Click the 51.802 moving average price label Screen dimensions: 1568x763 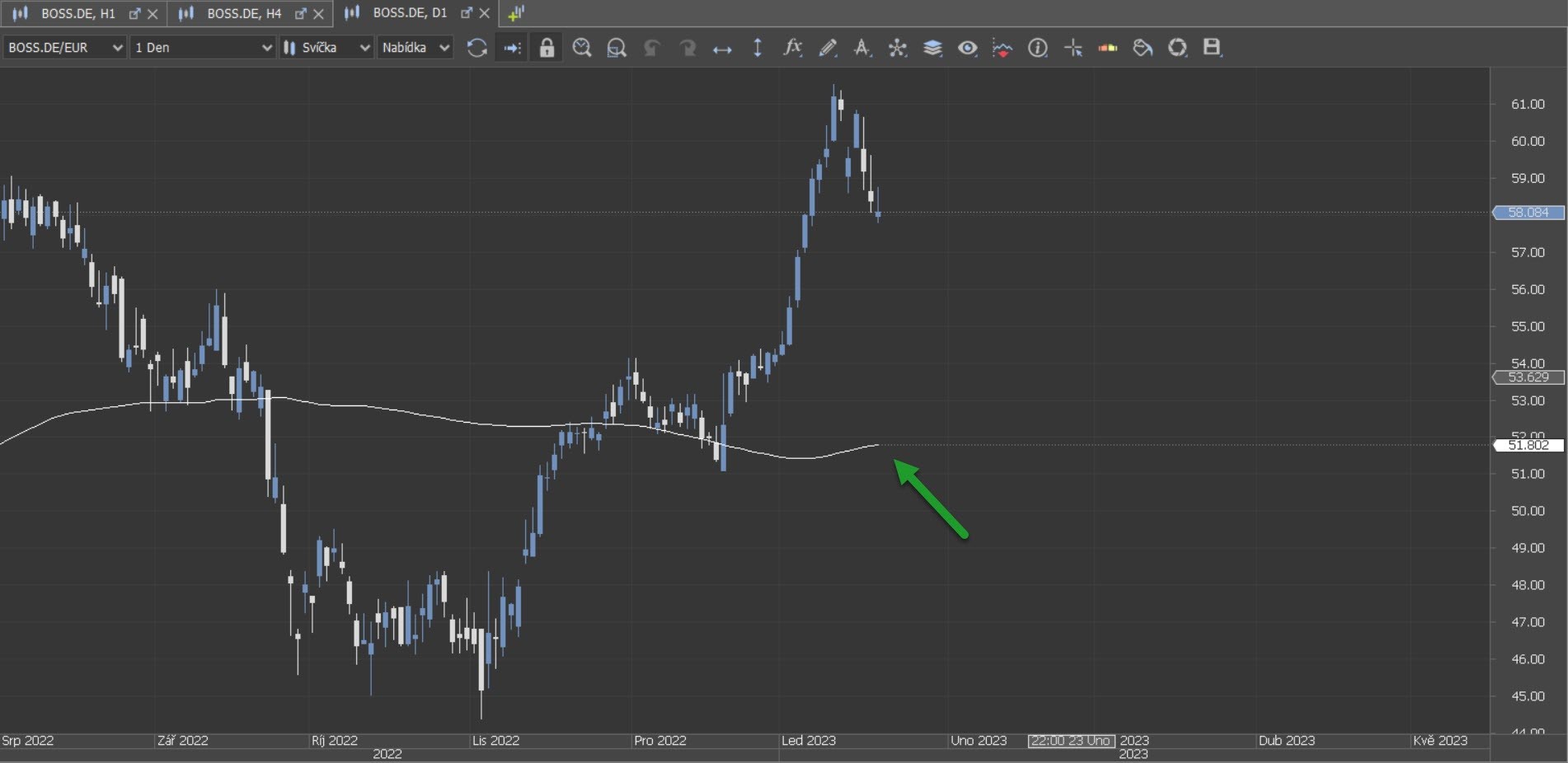pos(1528,445)
